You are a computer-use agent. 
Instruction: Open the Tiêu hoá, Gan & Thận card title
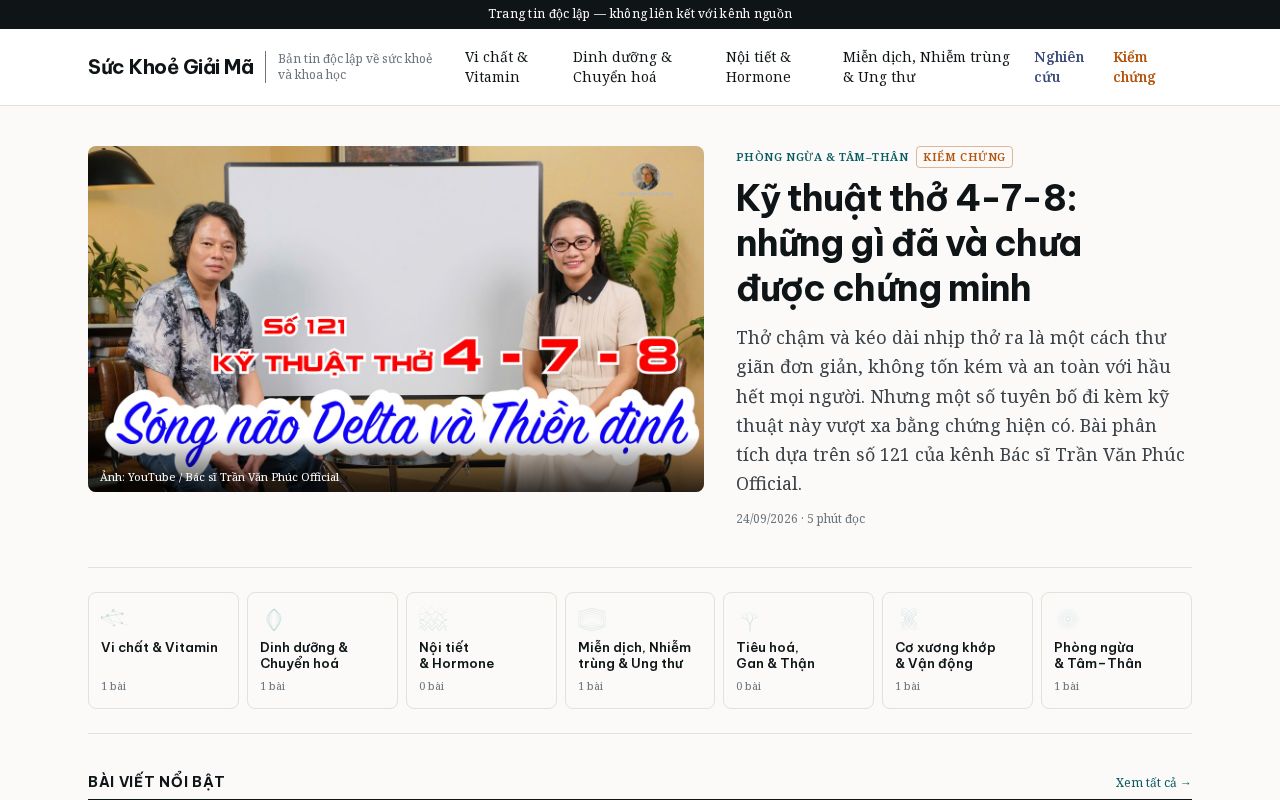coord(775,655)
